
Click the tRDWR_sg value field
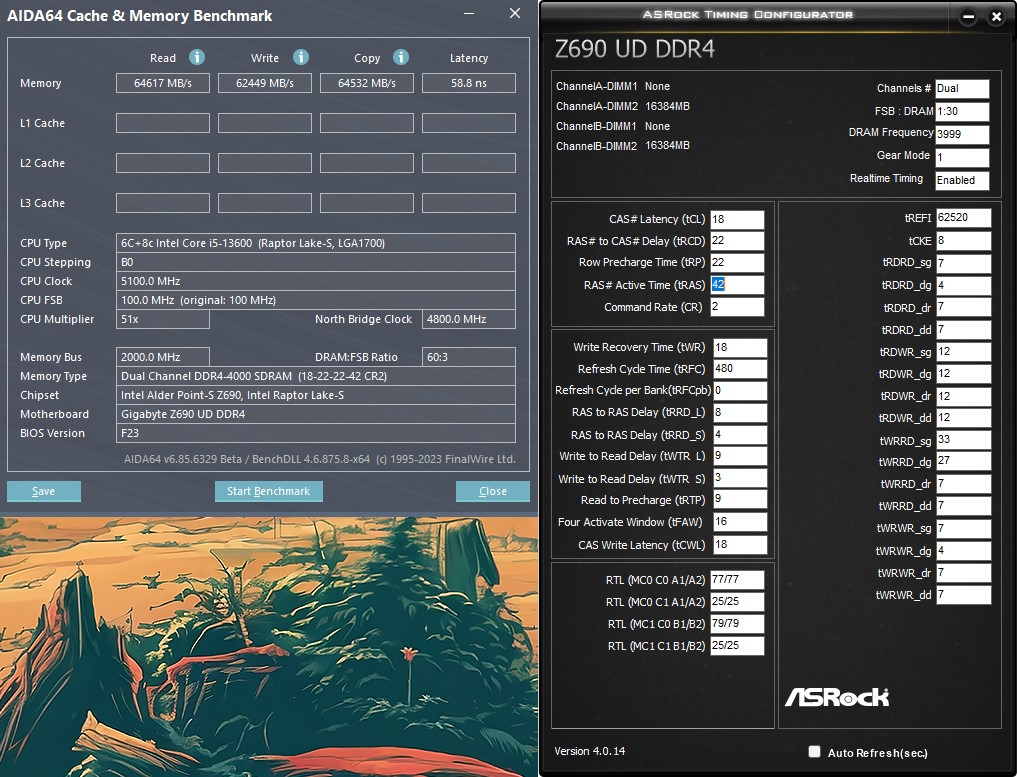(x=963, y=352)
